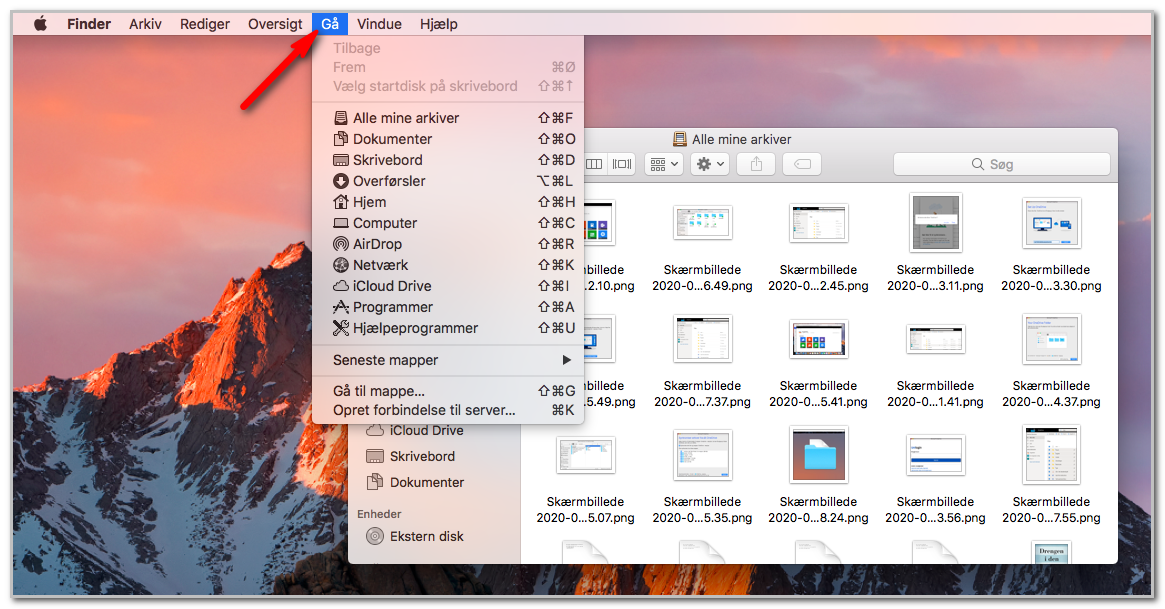The width and height of the screenshot is (1165, 609).
Task: Expand the Seneste mapper submenu
Action: coord(448,360)
